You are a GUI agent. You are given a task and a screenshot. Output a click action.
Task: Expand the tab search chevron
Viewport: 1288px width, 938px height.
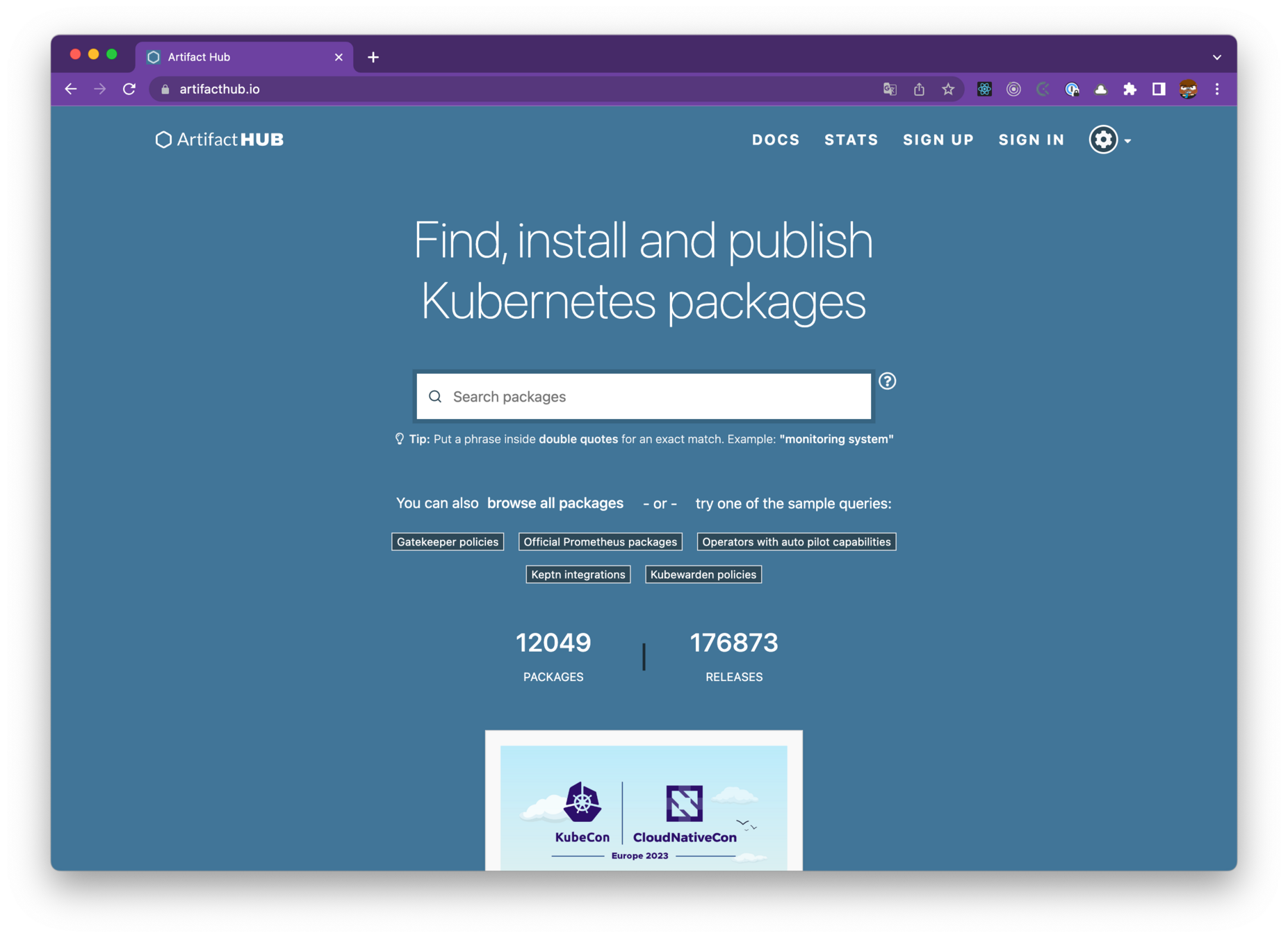coord(1217,57)
